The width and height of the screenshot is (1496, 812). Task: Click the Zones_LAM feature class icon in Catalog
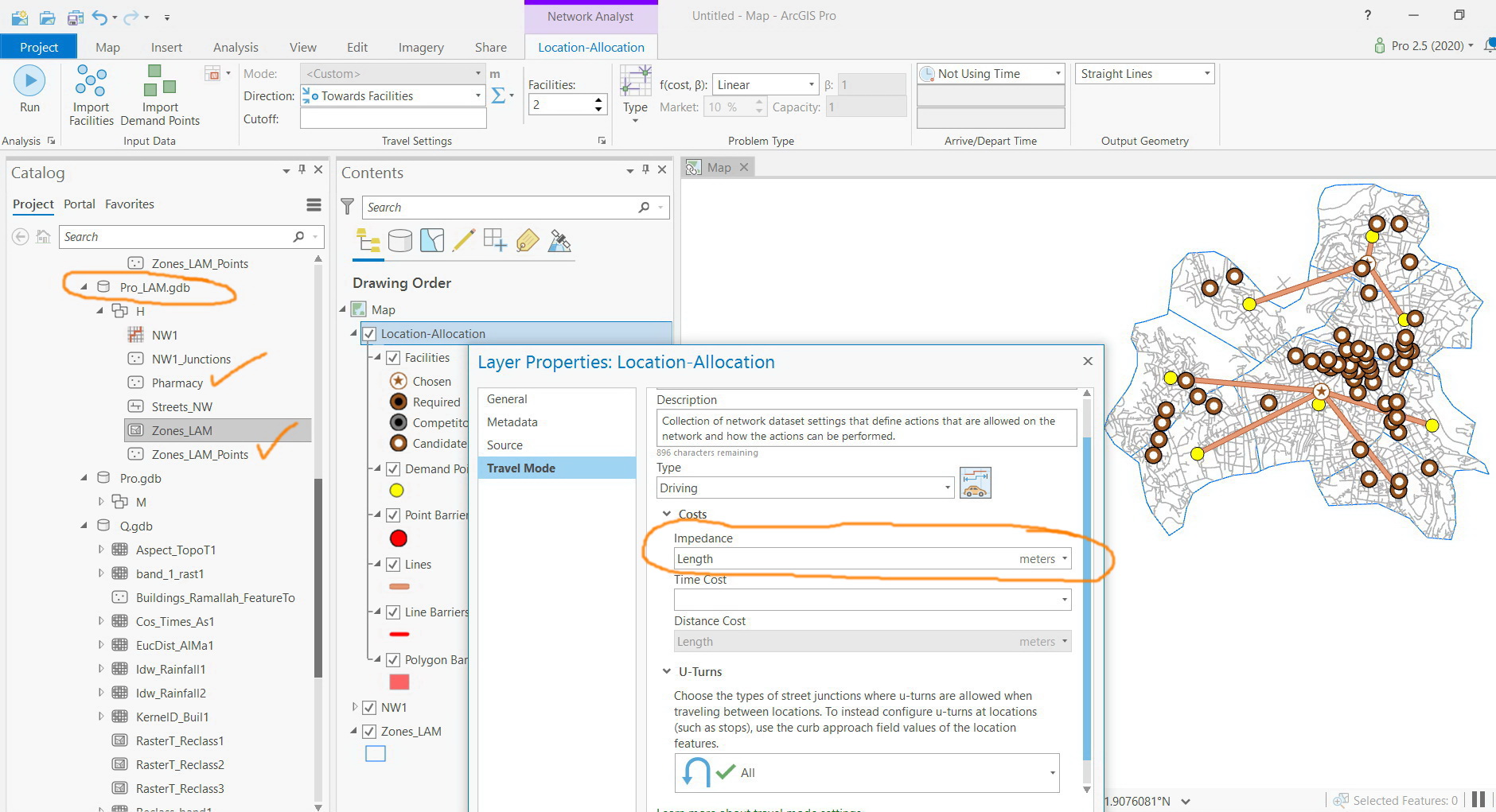136,430
